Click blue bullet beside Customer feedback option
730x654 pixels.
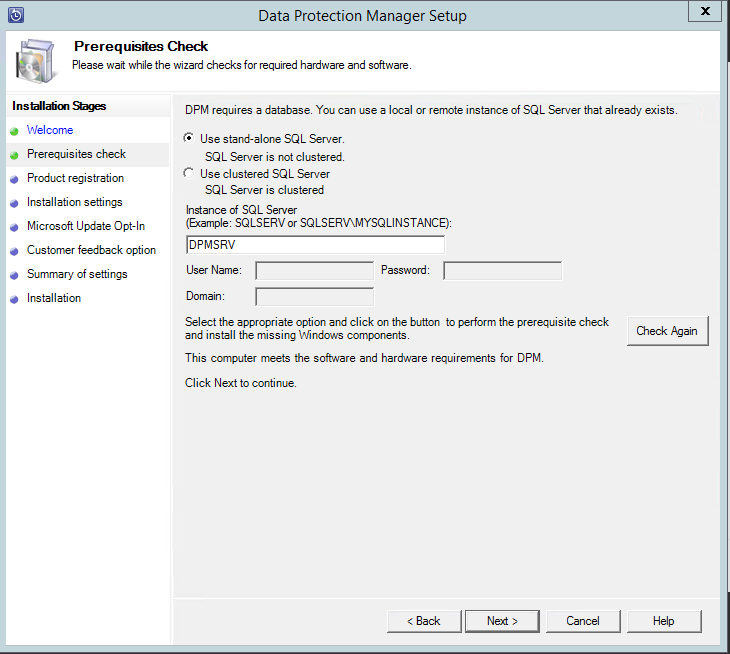(x=14, y=251)
